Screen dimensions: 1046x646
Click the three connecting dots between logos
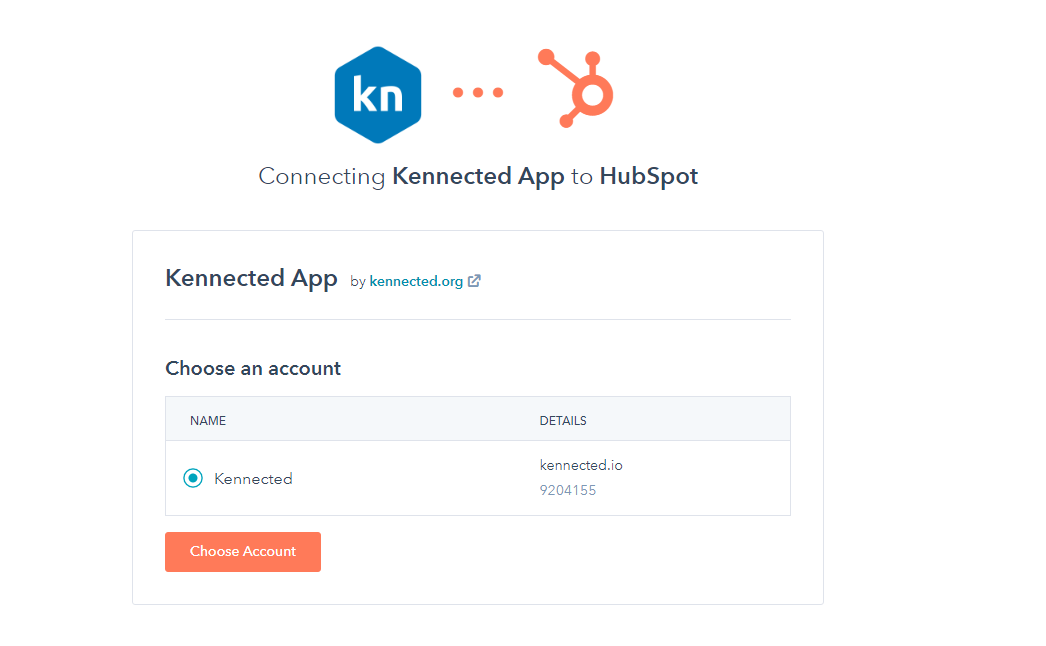pyautogui.click(x=478, y=93)
